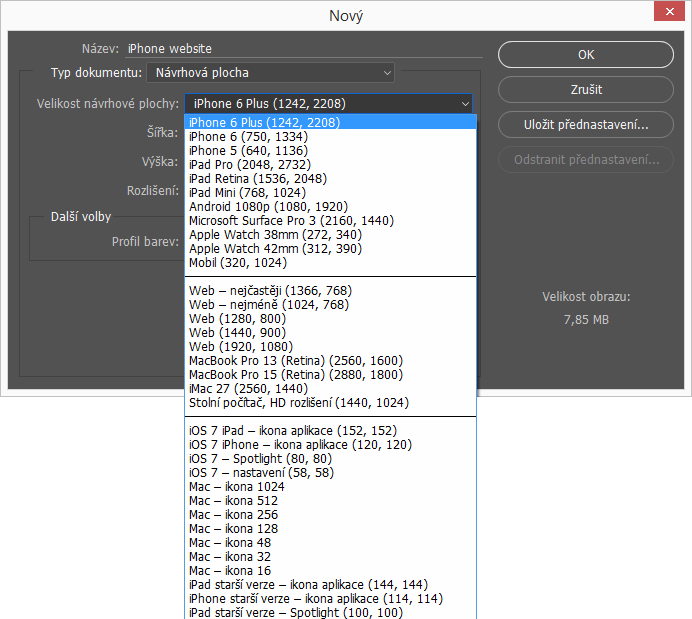Click Uložit přednastavení button
The image size is (692, 619).
pos(586,125)
